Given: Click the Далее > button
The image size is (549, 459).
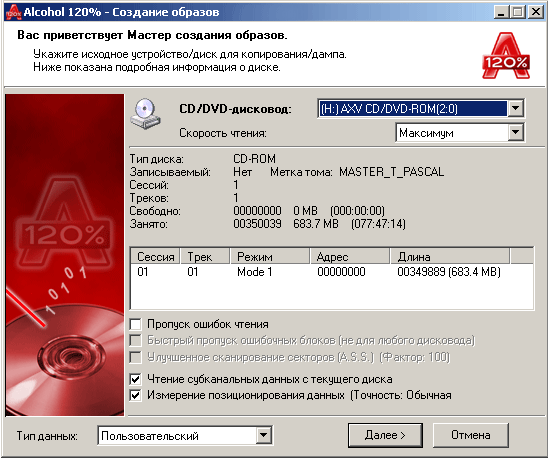Looking at the screenshot, I should [385, 435].
